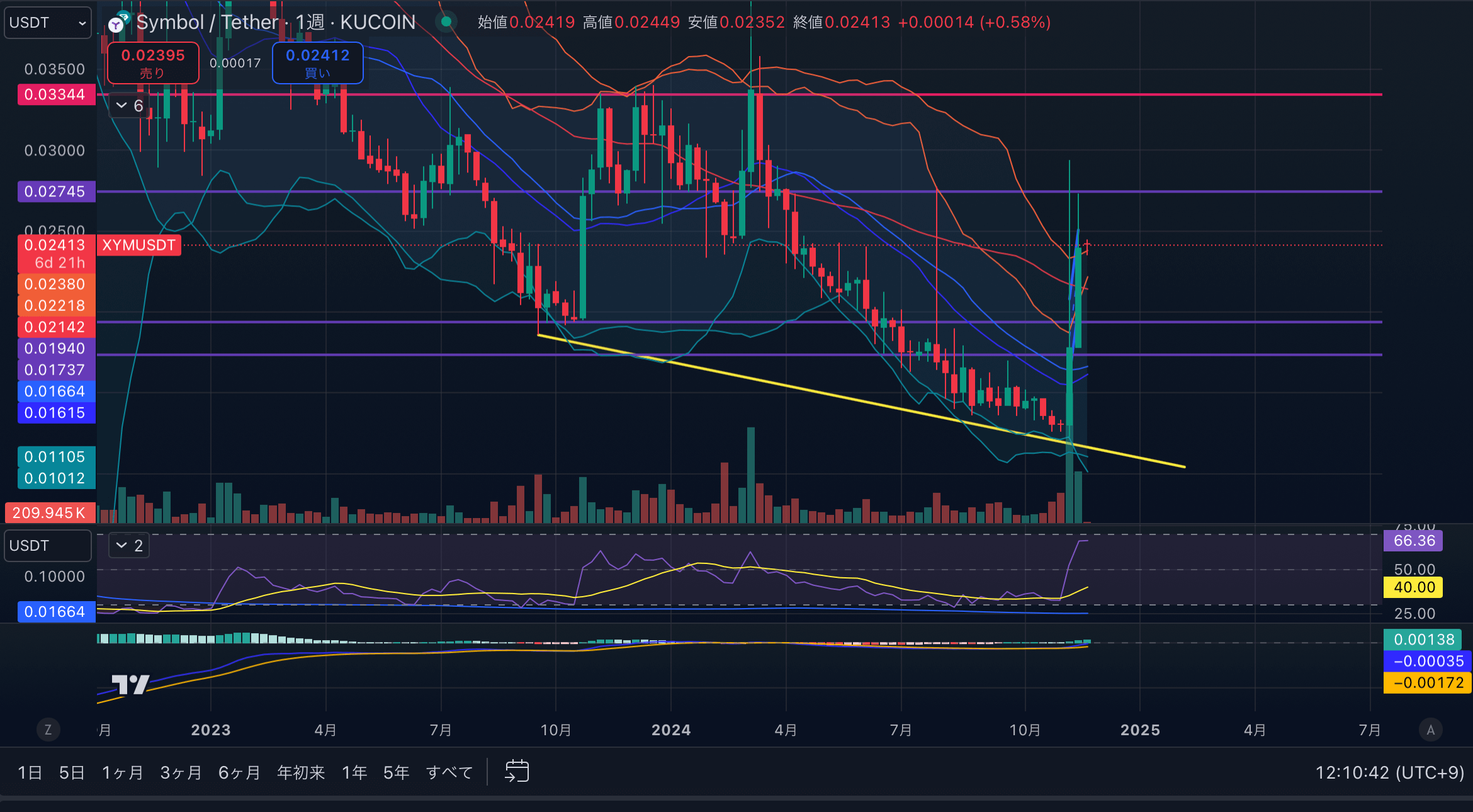The width and height of the screenshot is (1473, 812).
Task: Click the Z timezone icon on time axis
Action: point(48,730)
